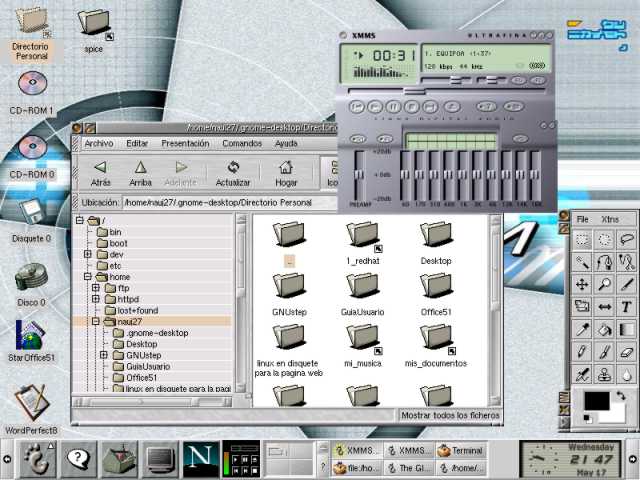Pick the eraser tool in GIMP
This screenshot has width=640, height=480.
pyautogui.click(x=627, y=352)
